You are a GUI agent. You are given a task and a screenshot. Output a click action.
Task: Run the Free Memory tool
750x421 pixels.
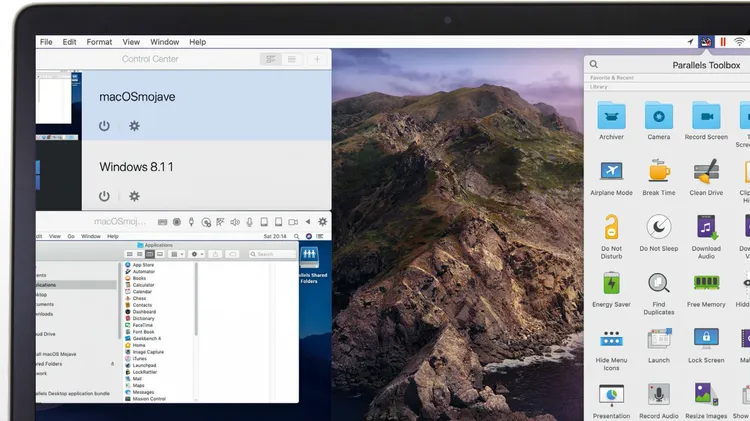click(x=706, y=284)
